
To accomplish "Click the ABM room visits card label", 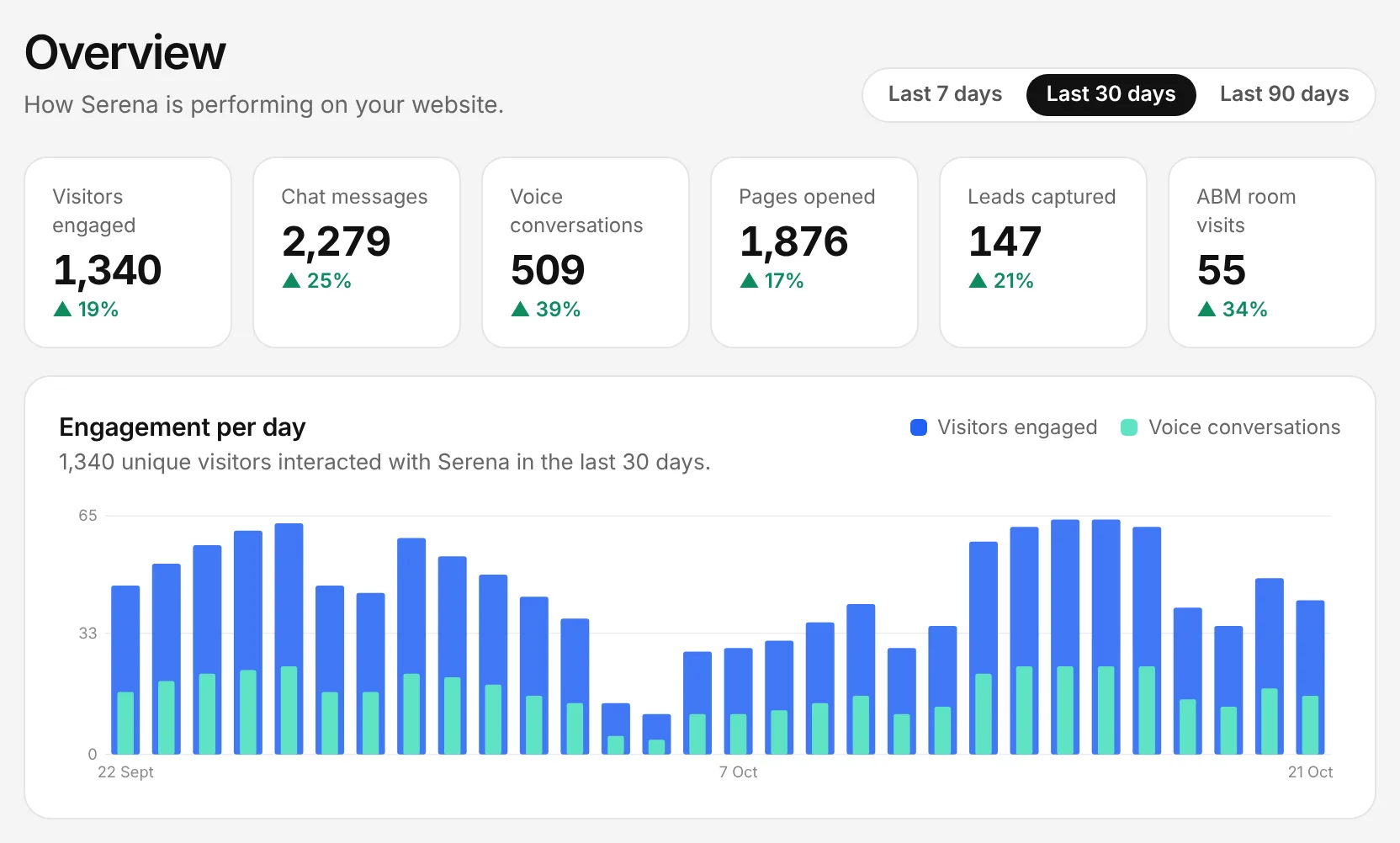I will point(1246,211).
